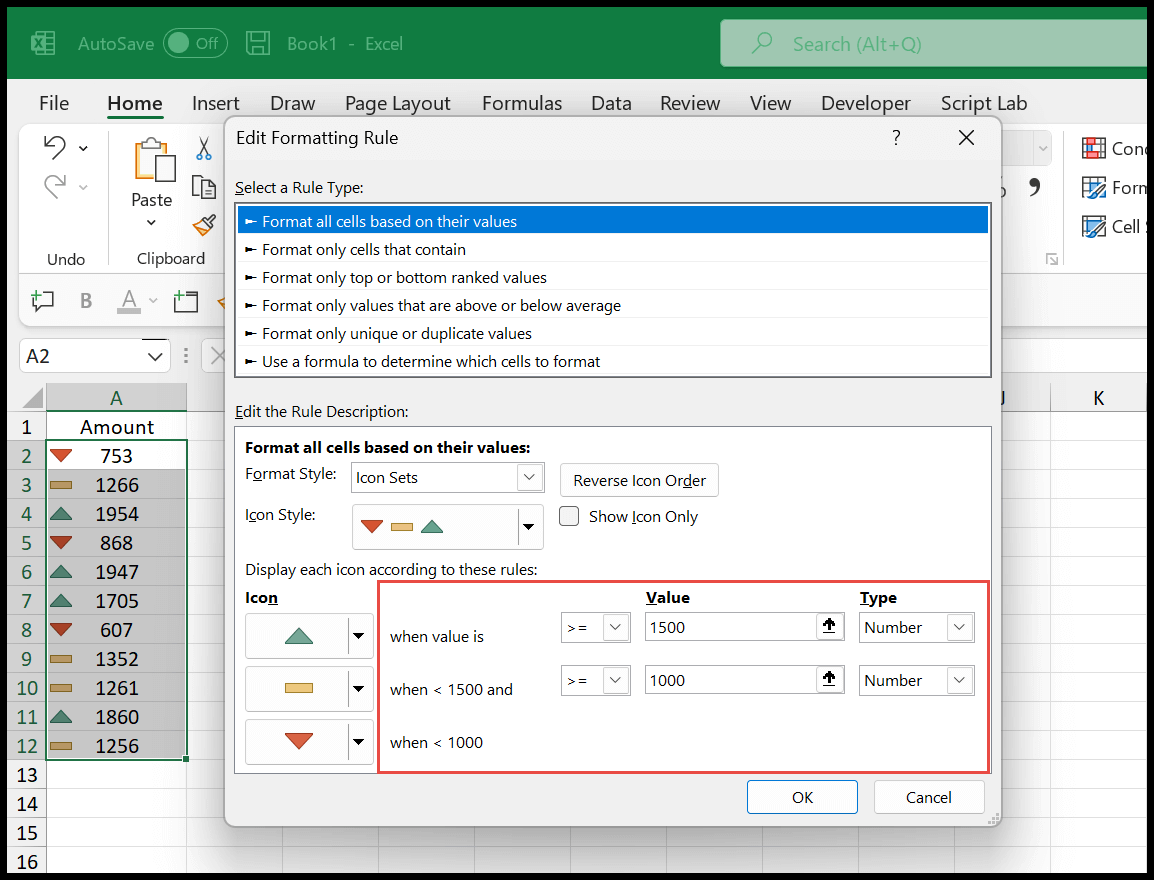1154x880 pixels.
Task: Click the Cut scissors icon
Action: (x=204, y=148)
